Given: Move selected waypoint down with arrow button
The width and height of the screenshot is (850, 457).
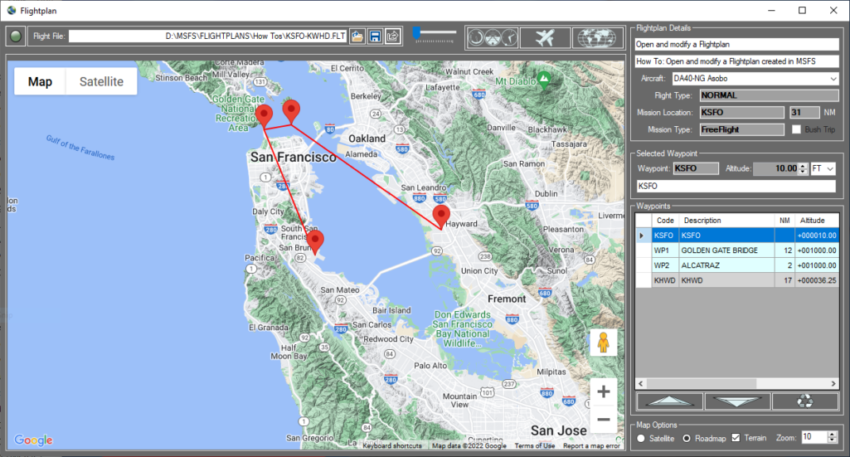Looking at the screenshot, I should click(736, 401).
